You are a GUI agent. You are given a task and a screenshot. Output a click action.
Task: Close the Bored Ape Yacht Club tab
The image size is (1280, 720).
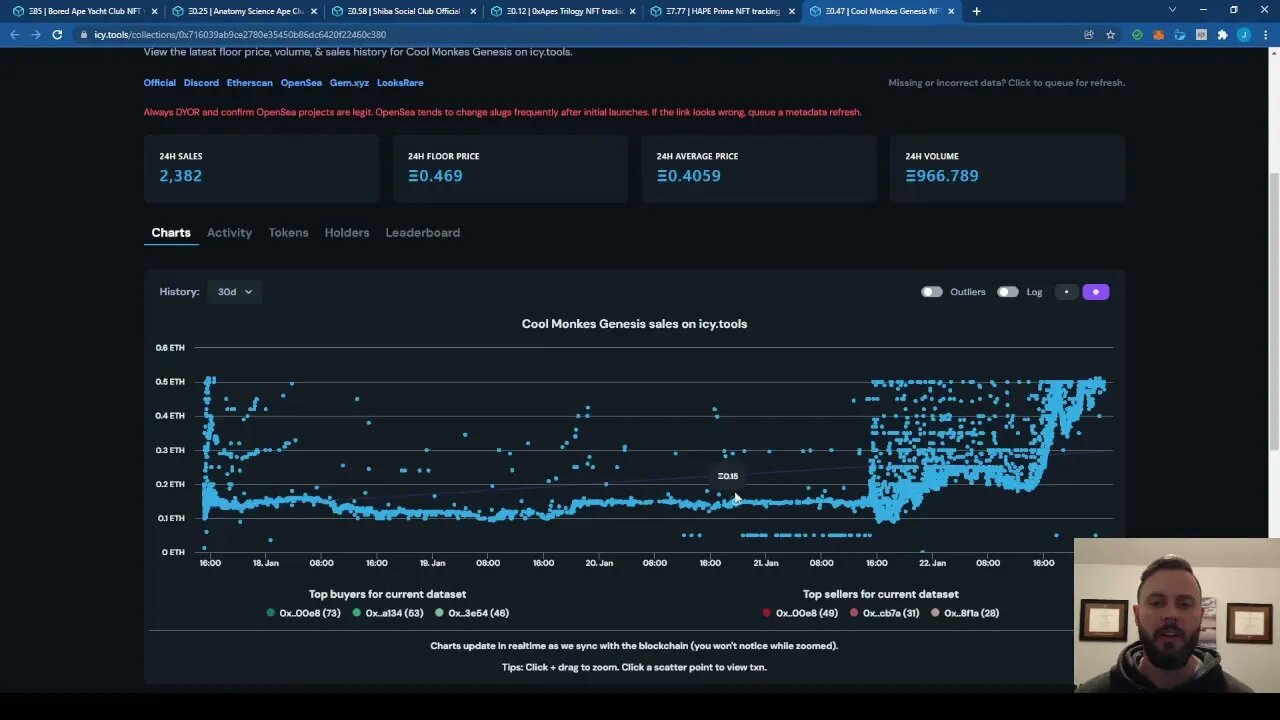point(155,11)
